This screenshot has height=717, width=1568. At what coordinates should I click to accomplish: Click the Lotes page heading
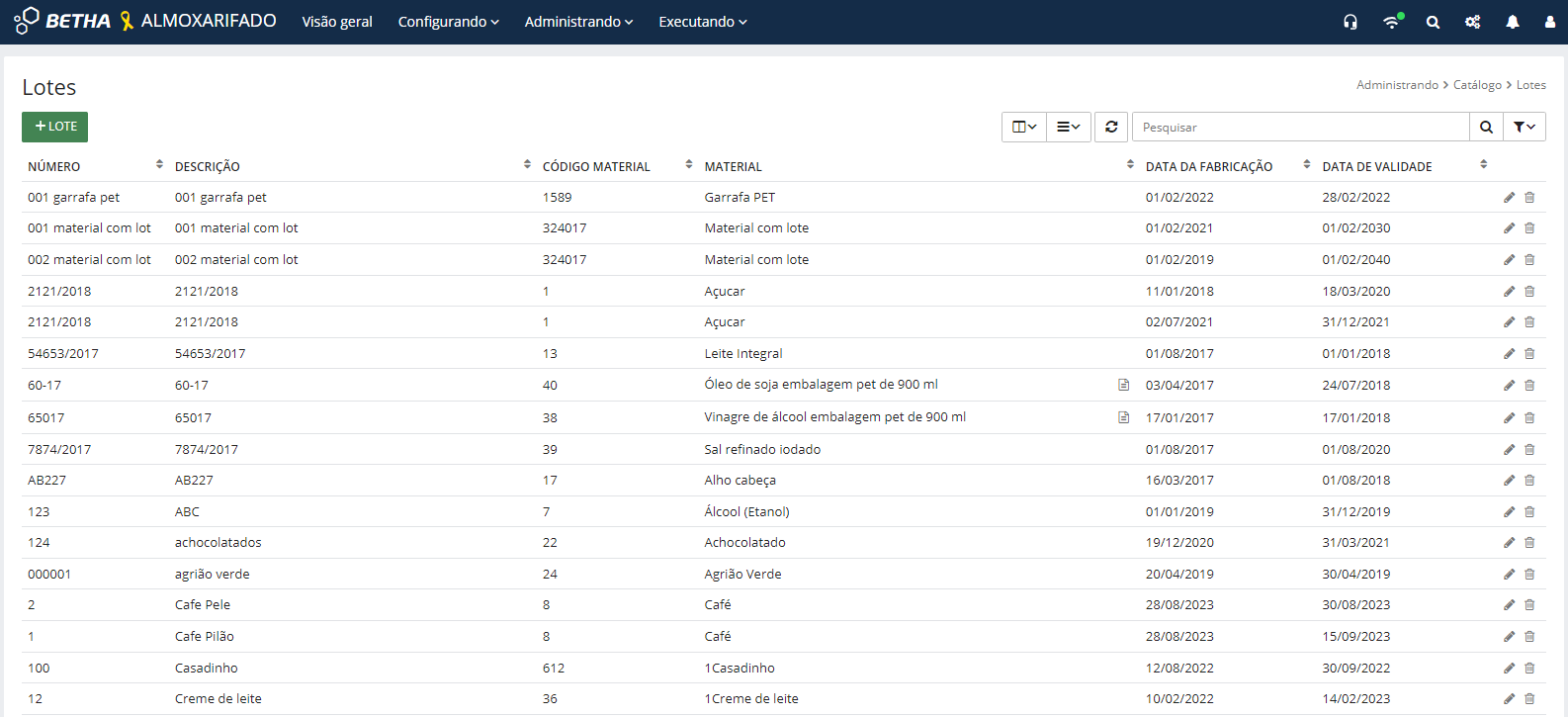pyautogui.click(x=49, y=87)
